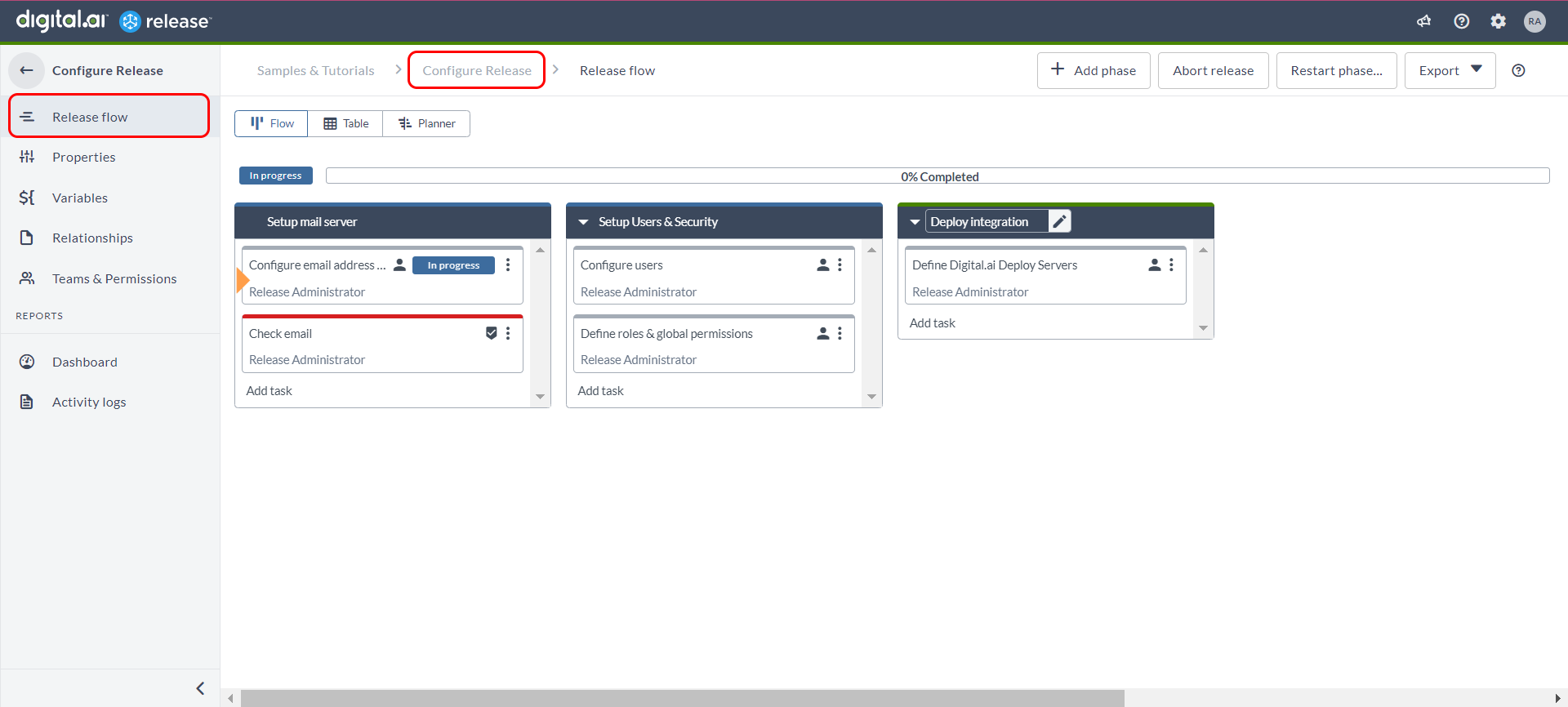Click the horizontal scrollbar right arrow
The width and height of the screenshot is (1568, 707).
tap(1558, 698)
